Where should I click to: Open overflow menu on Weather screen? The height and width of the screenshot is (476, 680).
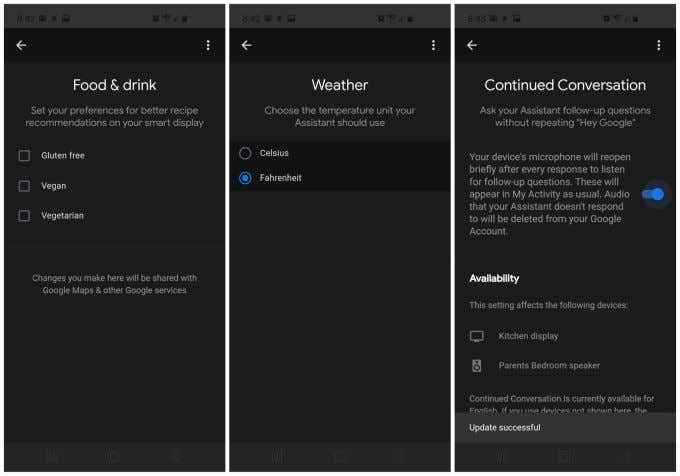coord(433,45)
